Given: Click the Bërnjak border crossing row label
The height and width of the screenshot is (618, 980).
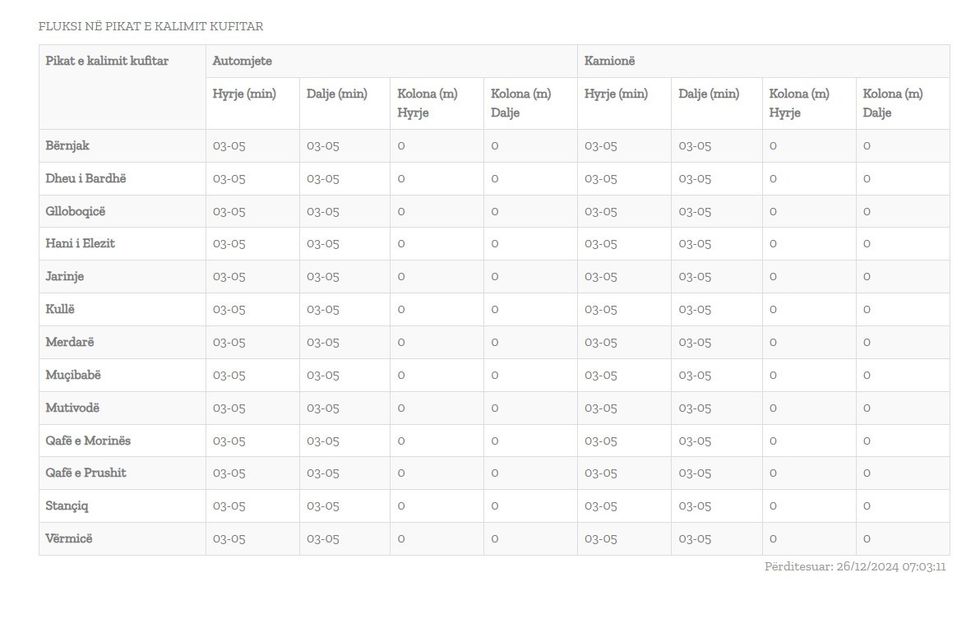Looking at the screenshot, I should [68, 146].
